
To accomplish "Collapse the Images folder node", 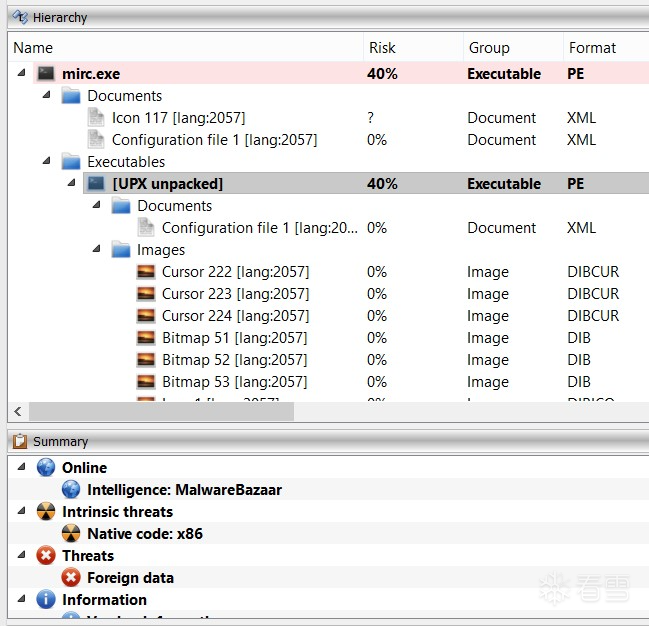I will pos(96,249).
